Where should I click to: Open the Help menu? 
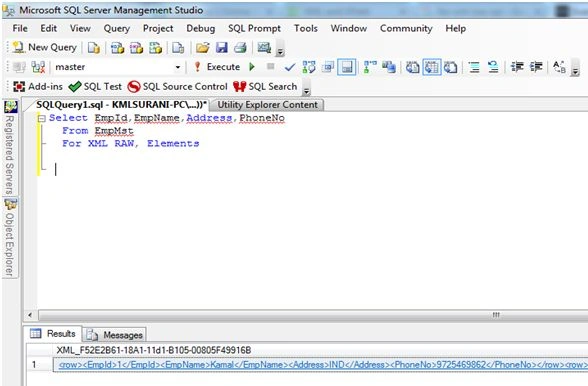456,29
